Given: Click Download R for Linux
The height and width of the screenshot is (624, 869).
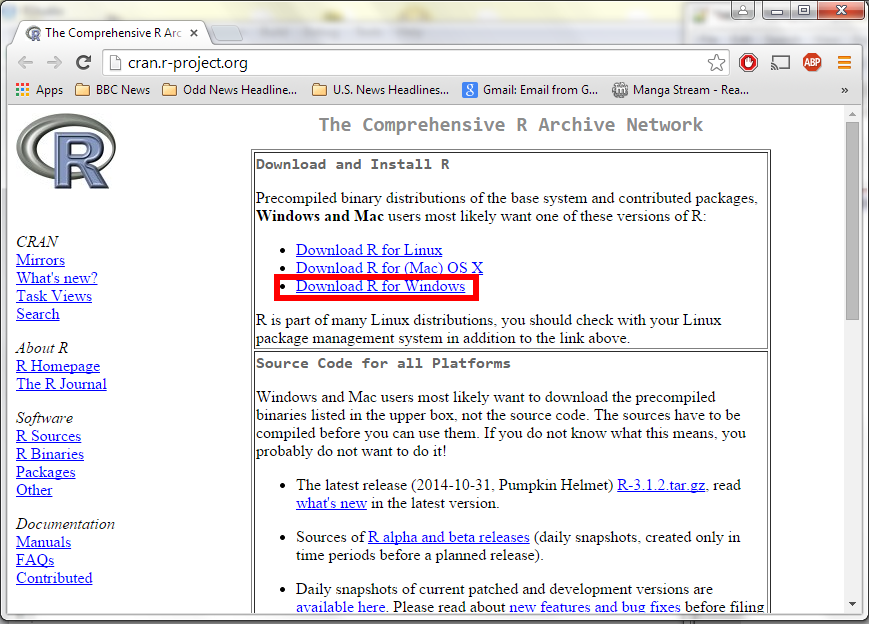Looking at the screenshot, I should [369, 250].
